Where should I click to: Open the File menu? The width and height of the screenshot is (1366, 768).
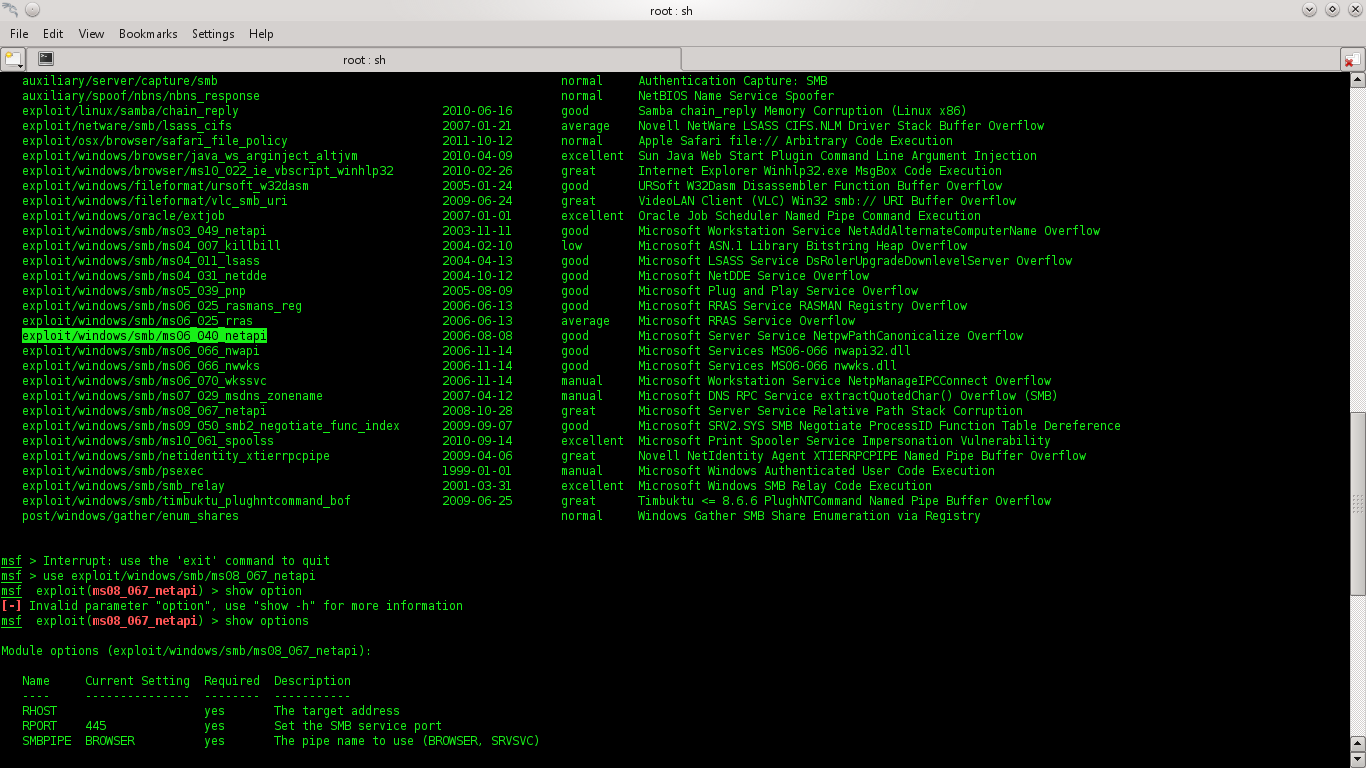coord(19,33)
